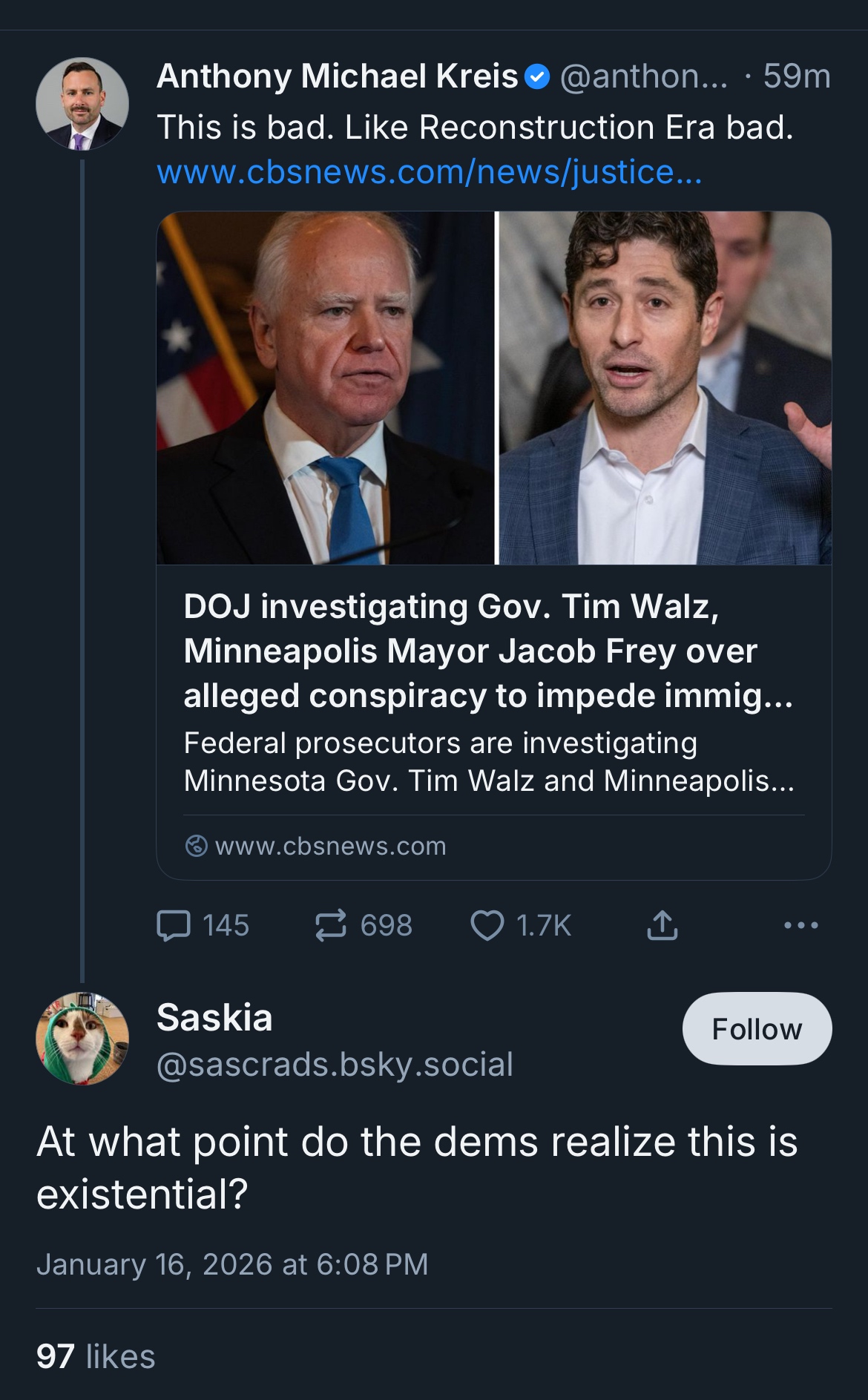The width and height of the screenshot is (868, 1400).
Task: Click the blue verified badge beside Kreis
Action: (537, 76)
